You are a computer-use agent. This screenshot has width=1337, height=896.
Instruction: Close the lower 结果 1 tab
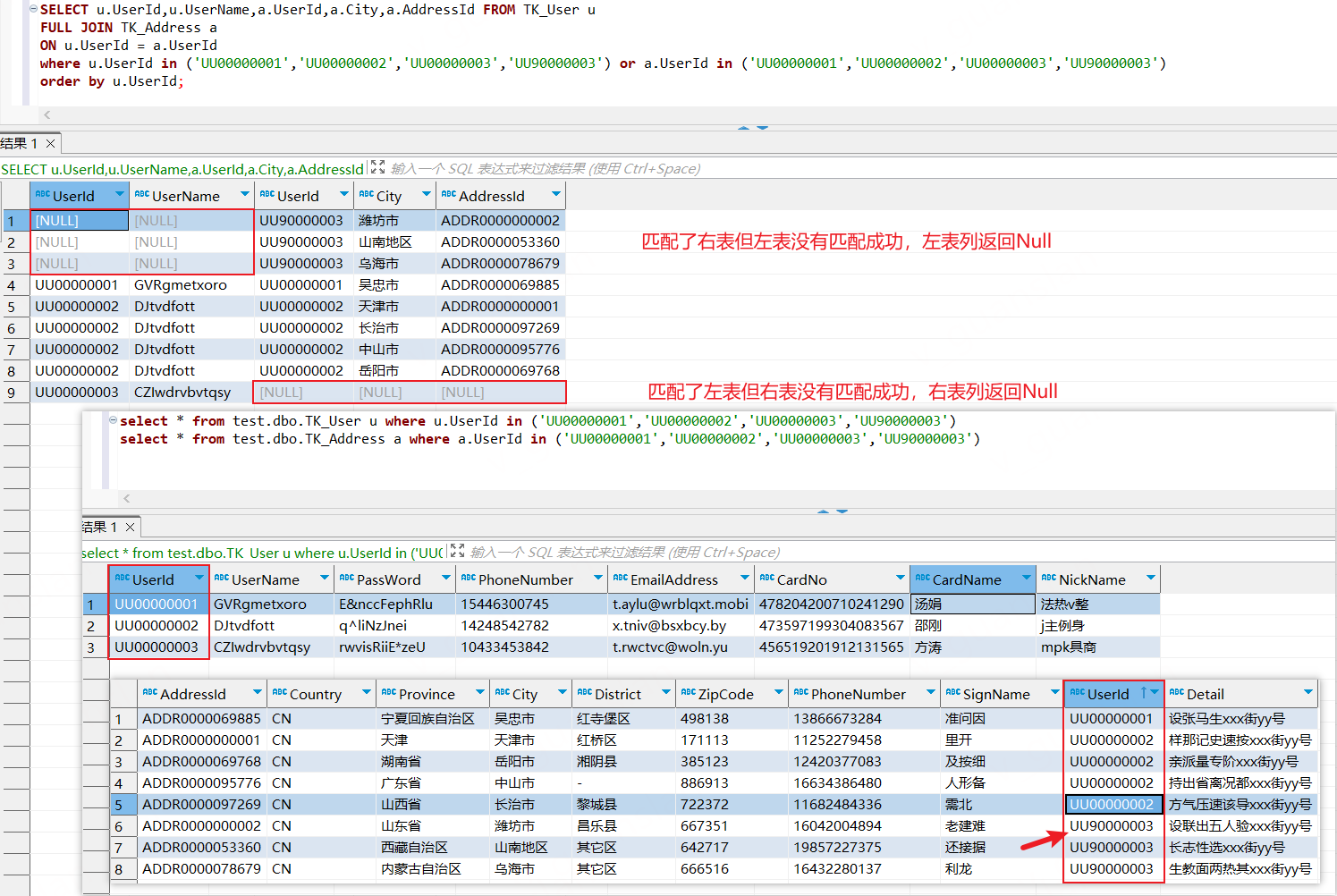pos(131,527)
